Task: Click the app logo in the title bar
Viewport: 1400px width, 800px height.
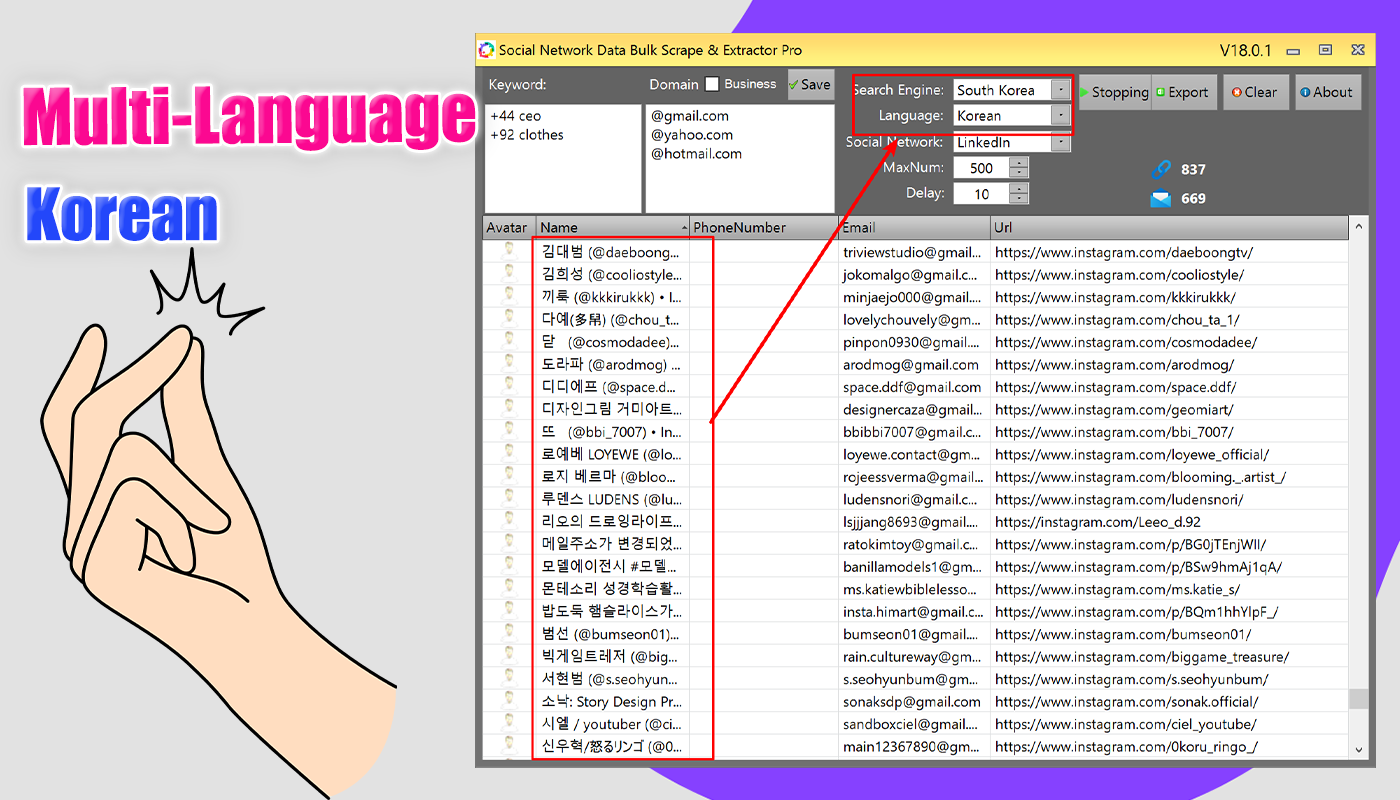Action: pyautogui.click(x=487, y=49)
